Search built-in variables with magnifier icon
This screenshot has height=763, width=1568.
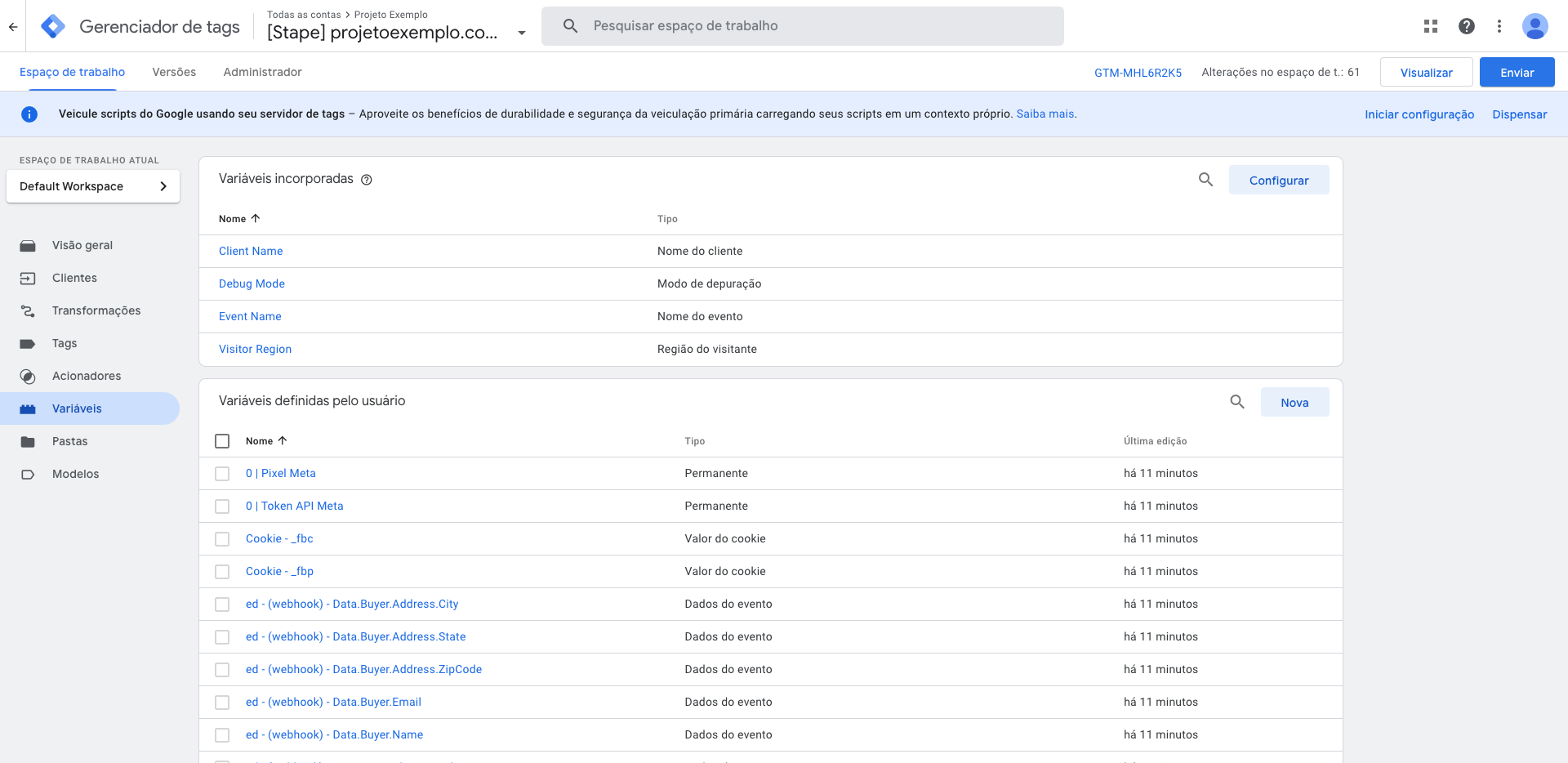point(1205,180)
